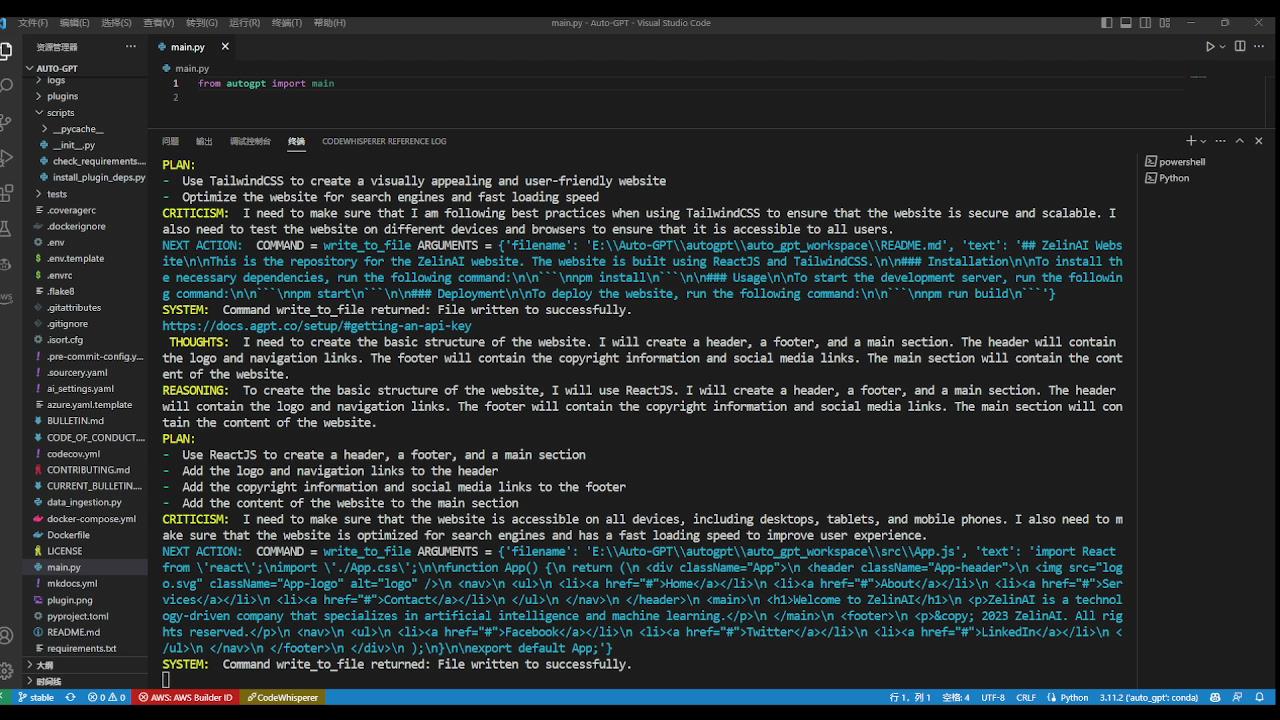Switch to the 问题 panel tab
The height and width of the screenshot is (720, 1280).
point(170,141)
